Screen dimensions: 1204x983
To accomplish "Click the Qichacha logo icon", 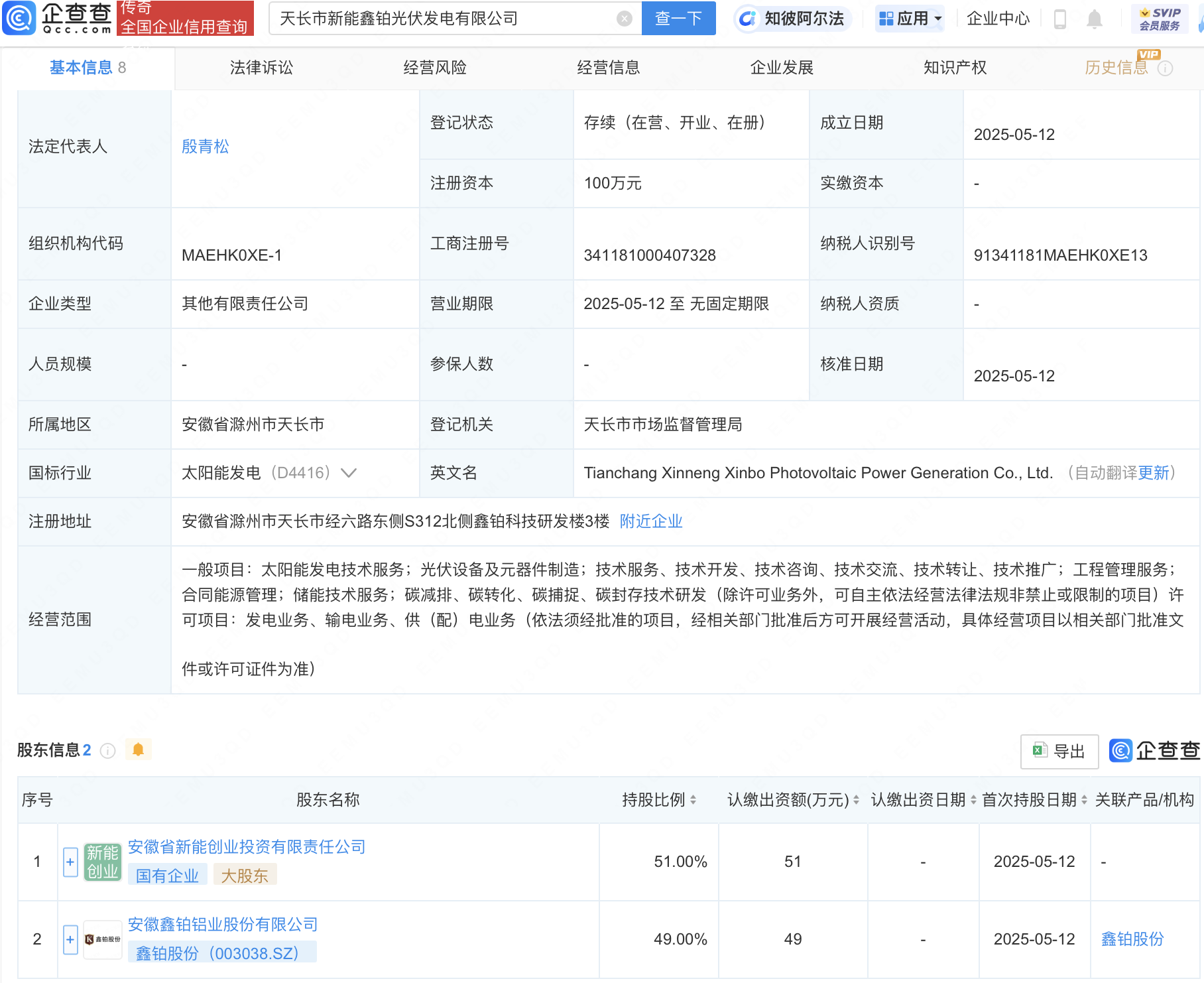I will [x=20, y=18].
